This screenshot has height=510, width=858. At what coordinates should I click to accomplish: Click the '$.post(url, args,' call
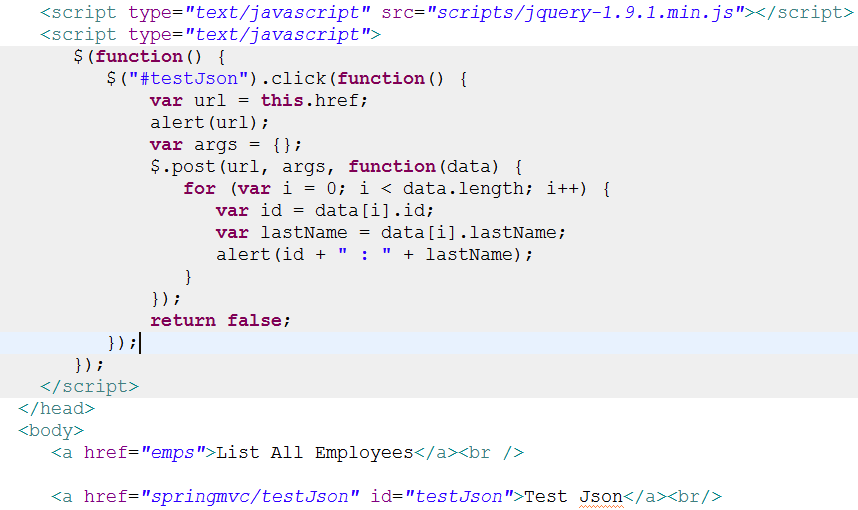click(242, 167)
